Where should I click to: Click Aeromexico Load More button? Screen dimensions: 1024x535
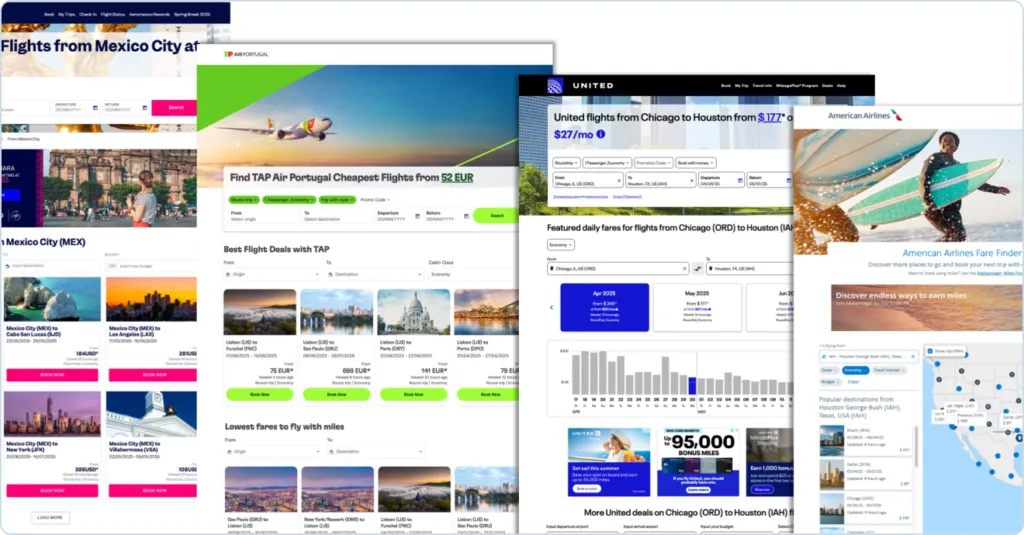[x=50, y=517]
